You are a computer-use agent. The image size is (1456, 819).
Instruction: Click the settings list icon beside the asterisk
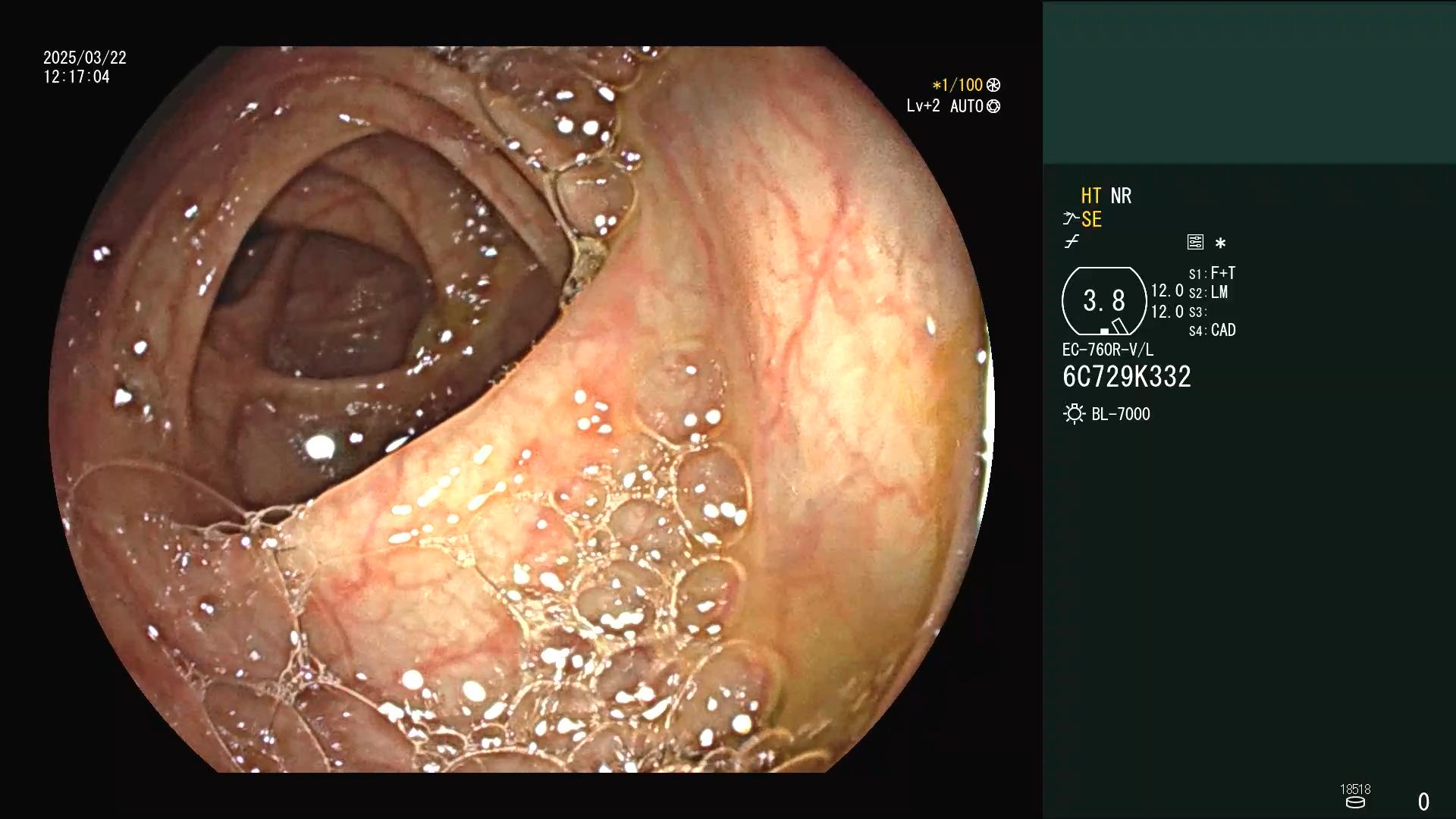(x=1195, y=242)
